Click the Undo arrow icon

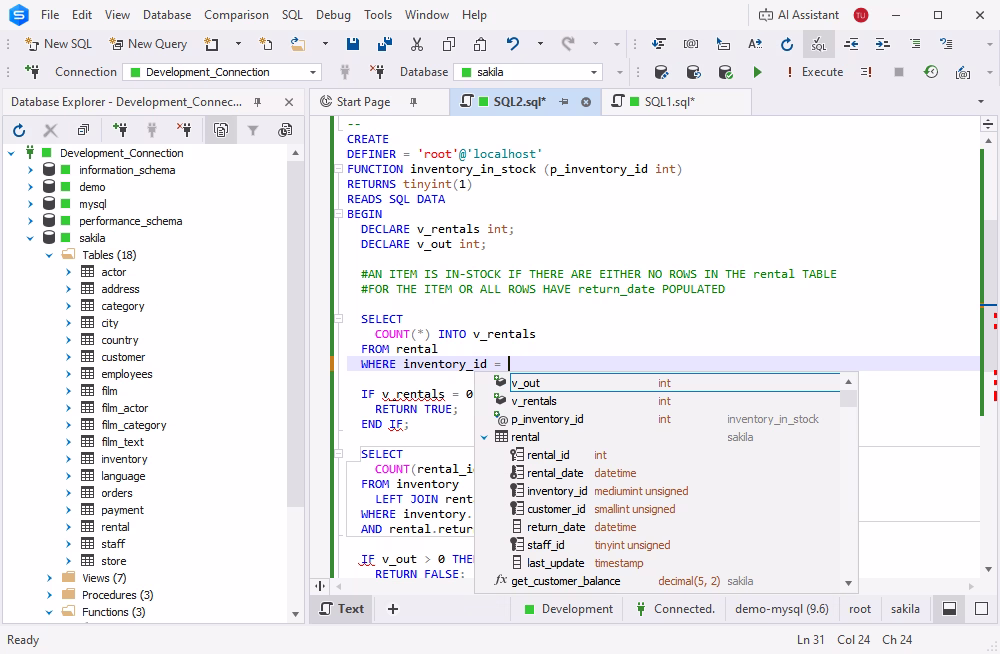tap(513, 44)
